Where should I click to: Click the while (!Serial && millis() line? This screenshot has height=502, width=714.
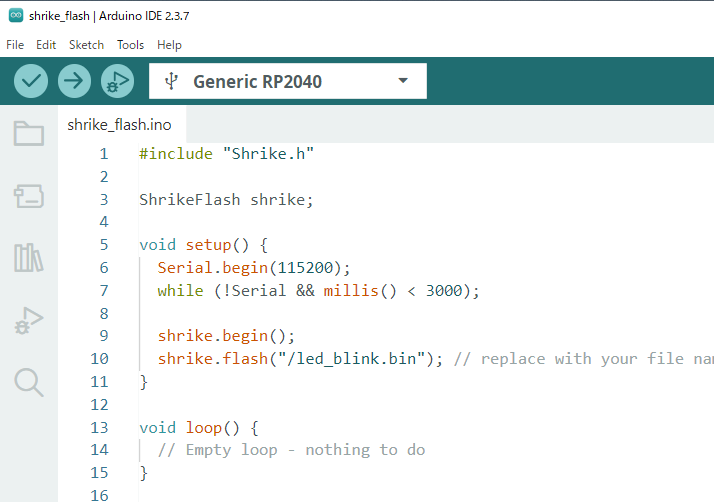319,291
